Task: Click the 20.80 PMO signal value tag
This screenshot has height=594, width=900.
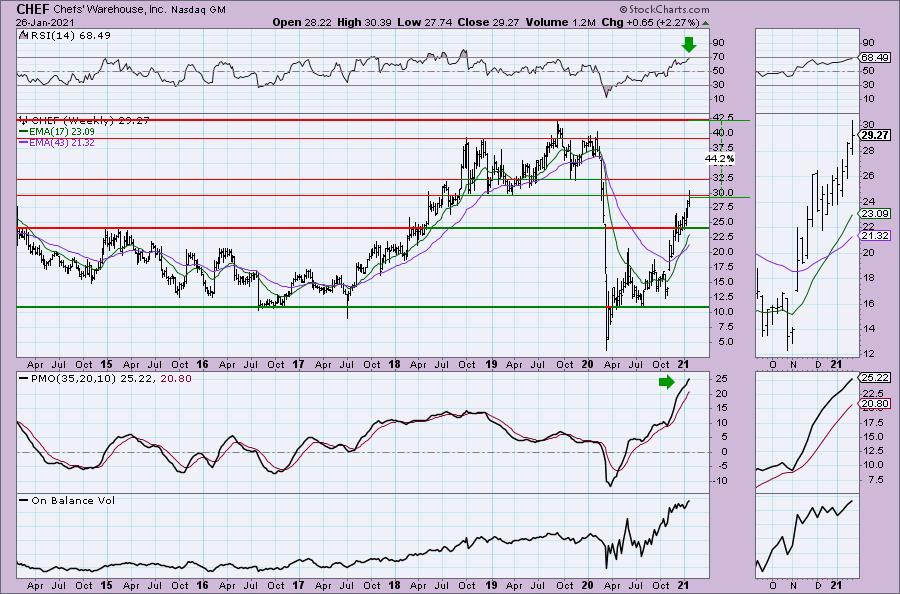Action: [x=875, y=404]
